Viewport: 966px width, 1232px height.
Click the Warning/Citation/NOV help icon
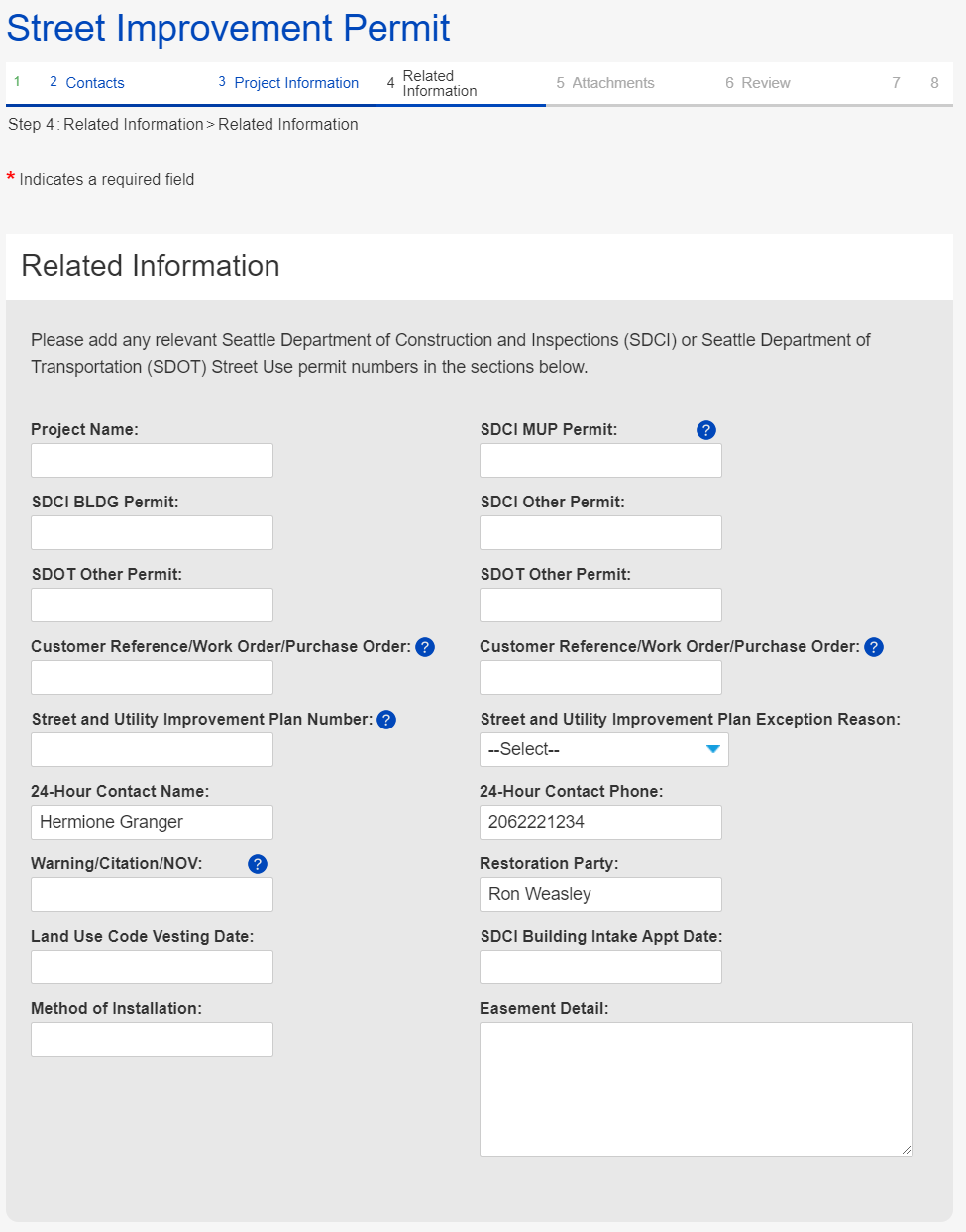(258, 864)
